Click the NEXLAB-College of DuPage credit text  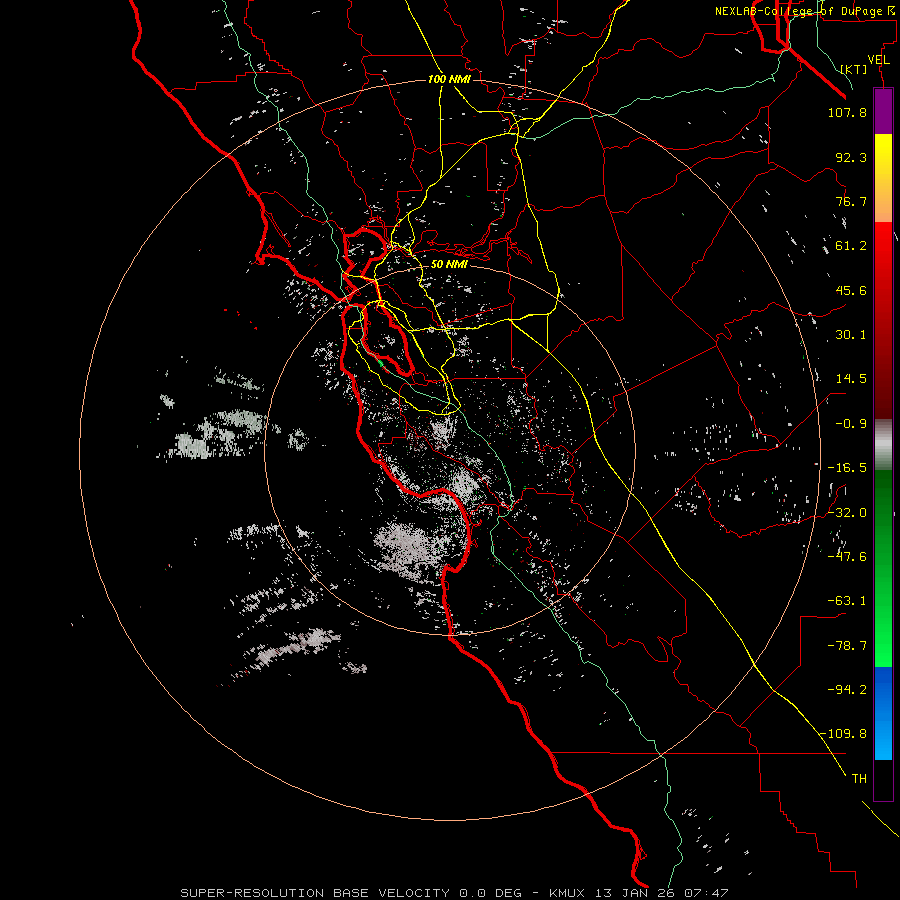coord(802,11)
